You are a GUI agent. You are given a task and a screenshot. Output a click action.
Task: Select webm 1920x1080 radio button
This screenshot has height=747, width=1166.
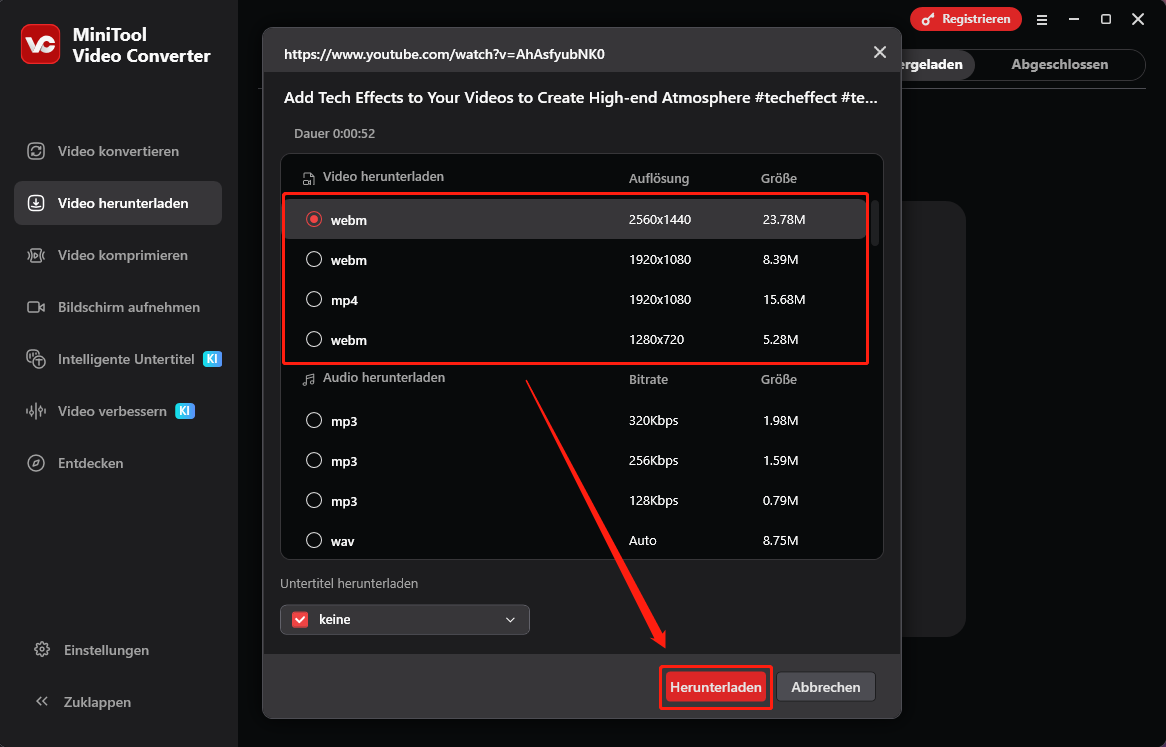click(314, 259)
